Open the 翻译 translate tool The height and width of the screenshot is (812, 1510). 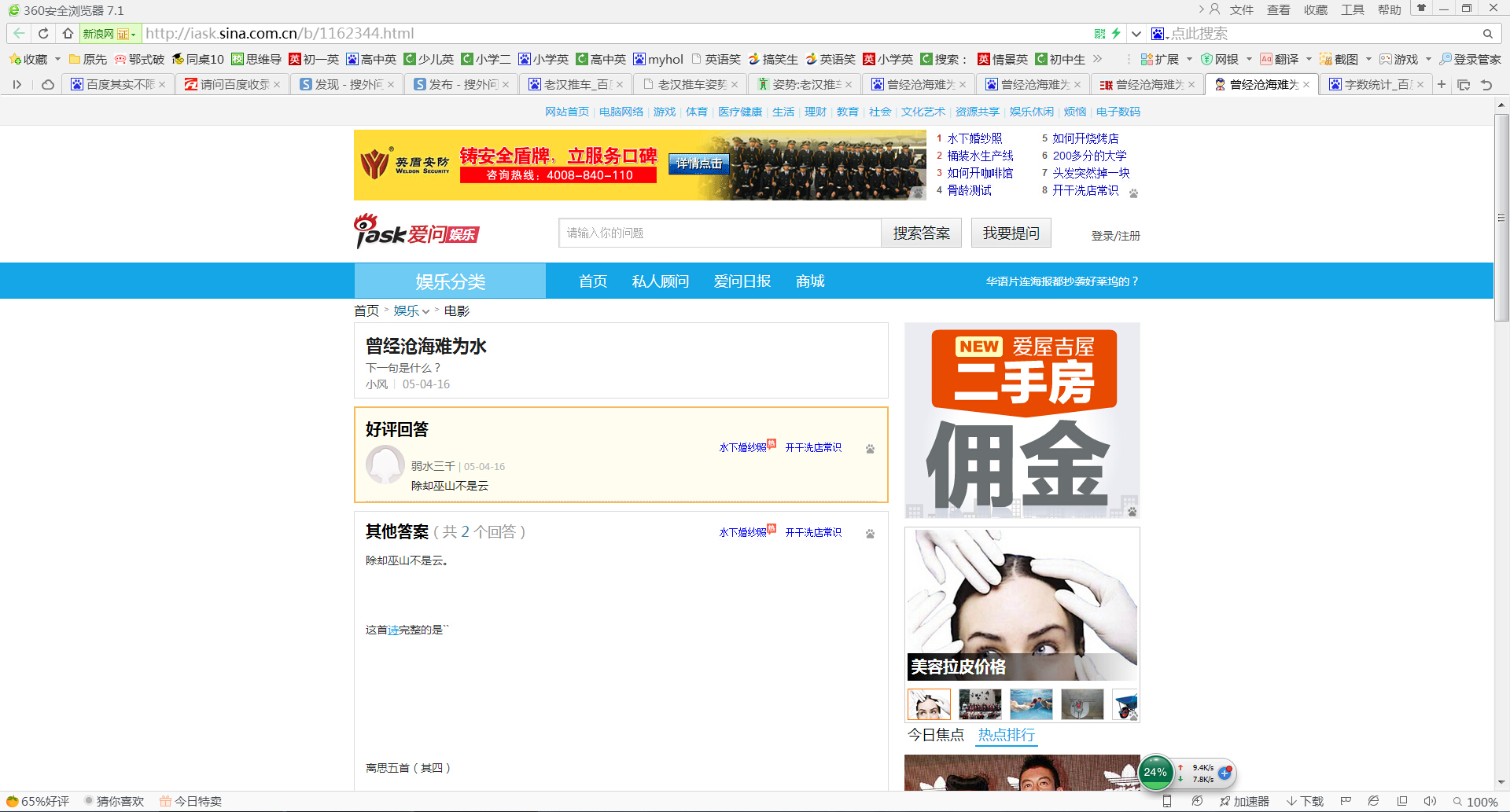point(1279,59)
